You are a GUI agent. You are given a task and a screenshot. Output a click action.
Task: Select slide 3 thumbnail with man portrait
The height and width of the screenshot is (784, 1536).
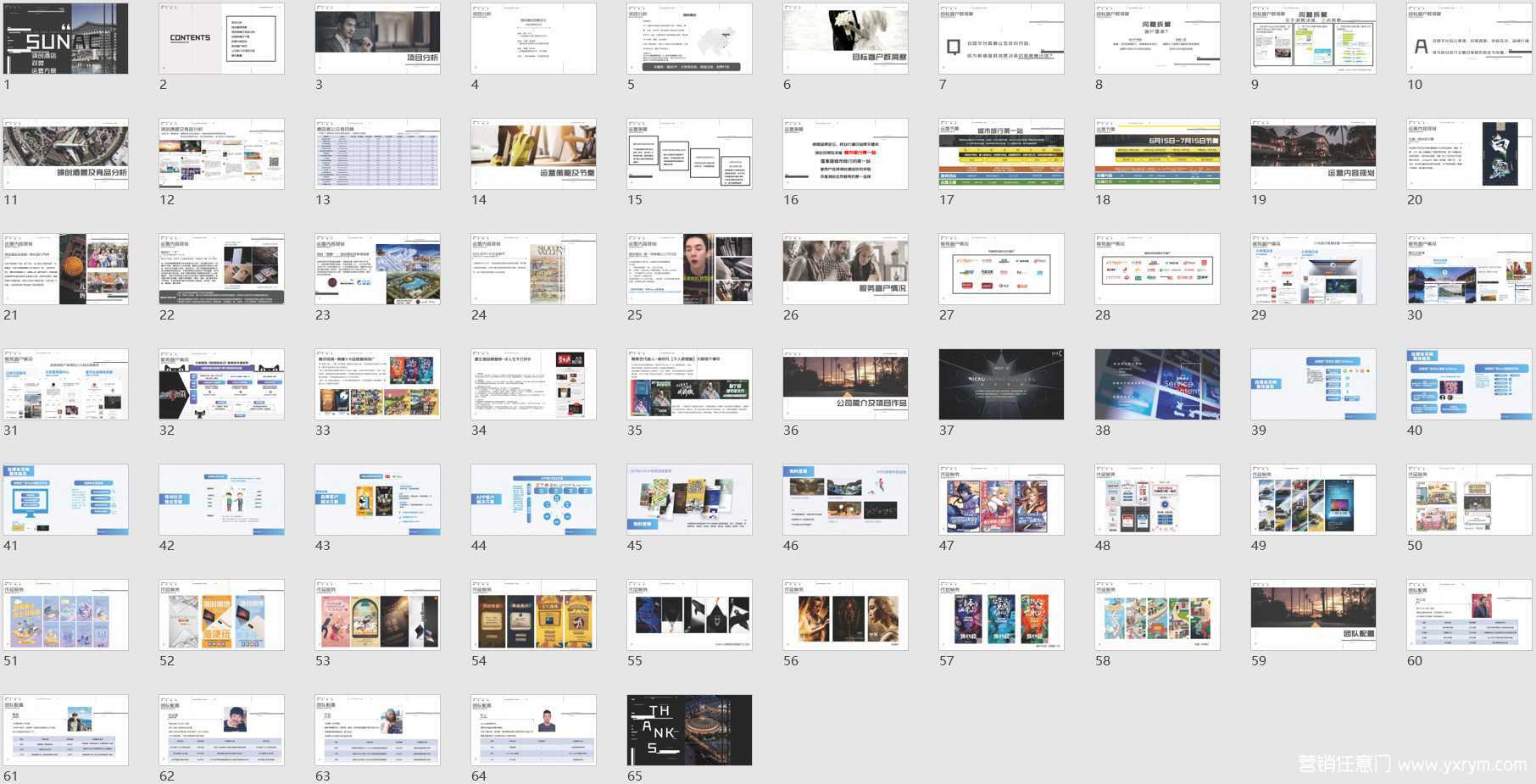click(x=378, y=38)
